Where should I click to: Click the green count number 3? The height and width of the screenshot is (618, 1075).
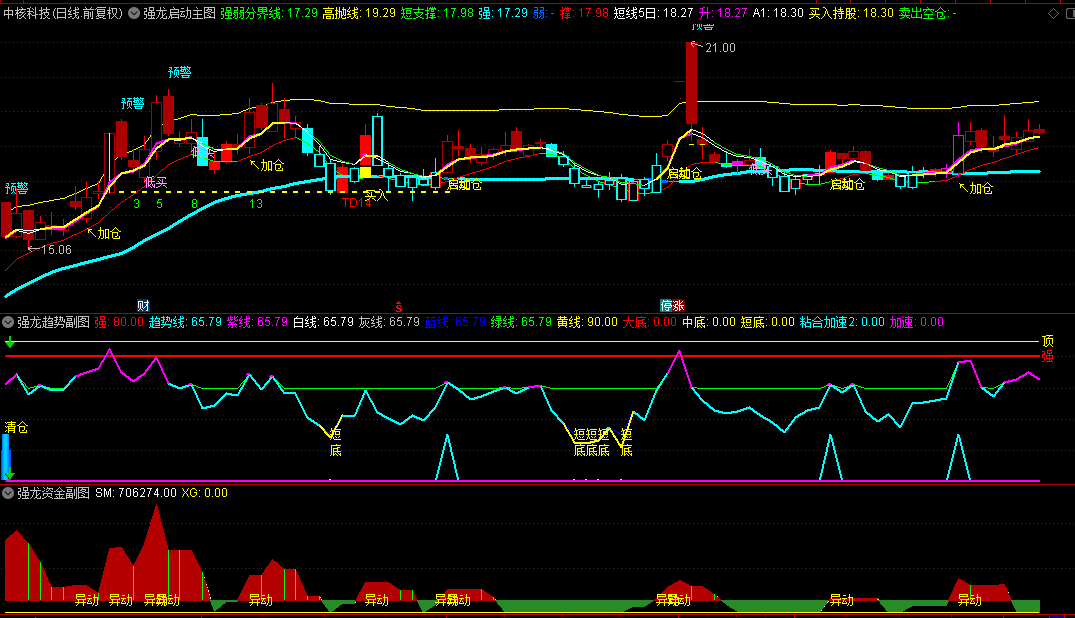coord(136,204)
